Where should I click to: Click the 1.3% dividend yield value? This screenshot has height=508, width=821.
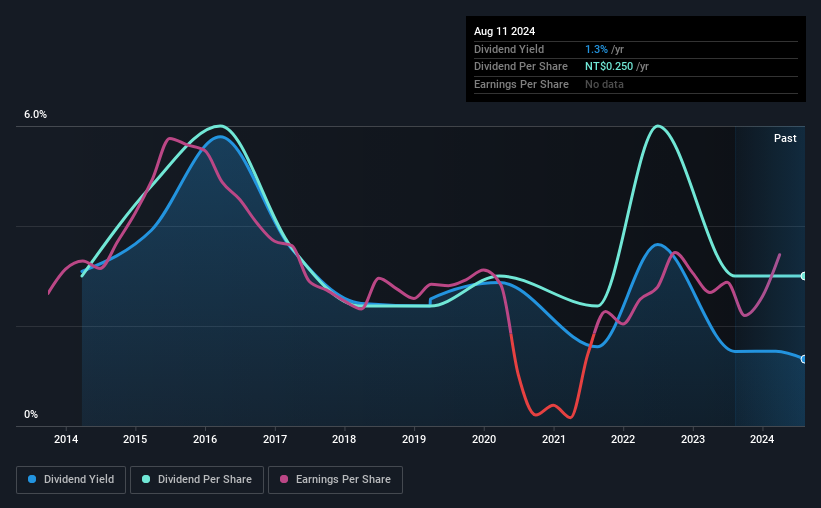(596, 49)
